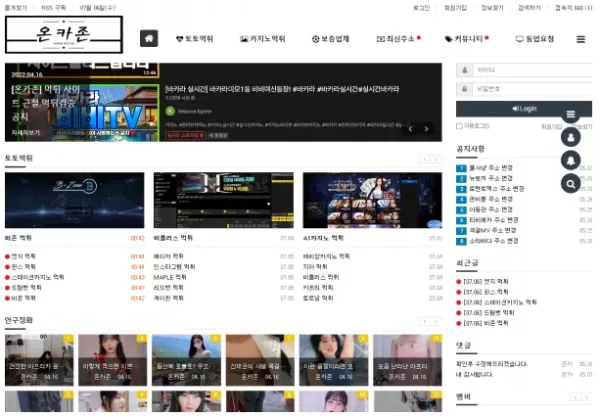Open [07.06] 스테이션카지노 먹튀 in 최근글
The image size is (600, 416).
[x=500, y=302]
